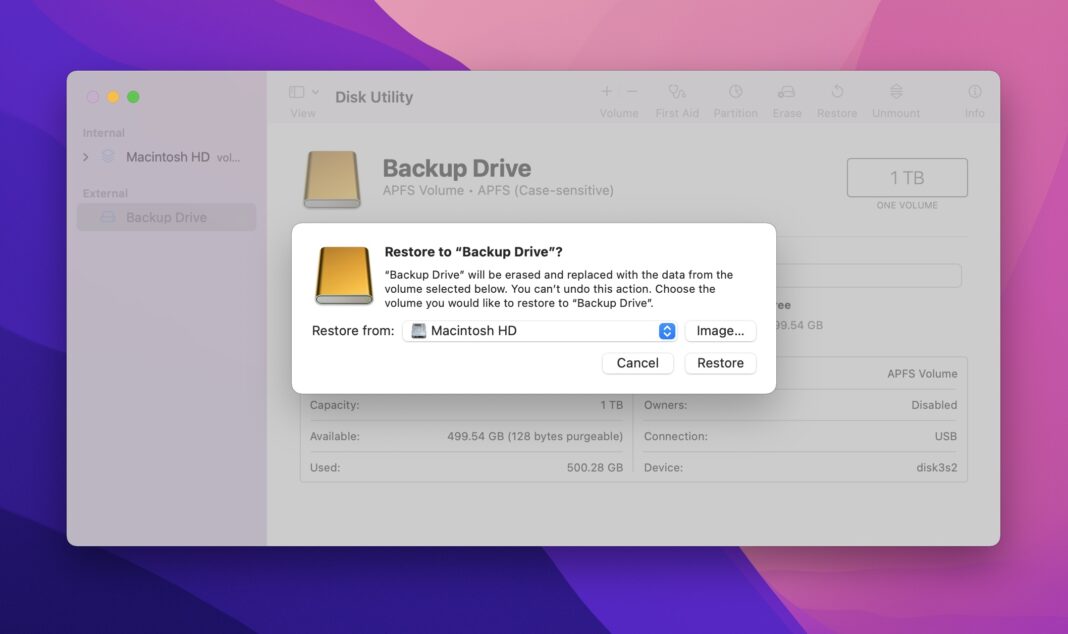Click the Macintosh HD volume icon in sidebar
The width and height of the screenshot is (1068, 634).
[x=107, y=156]
